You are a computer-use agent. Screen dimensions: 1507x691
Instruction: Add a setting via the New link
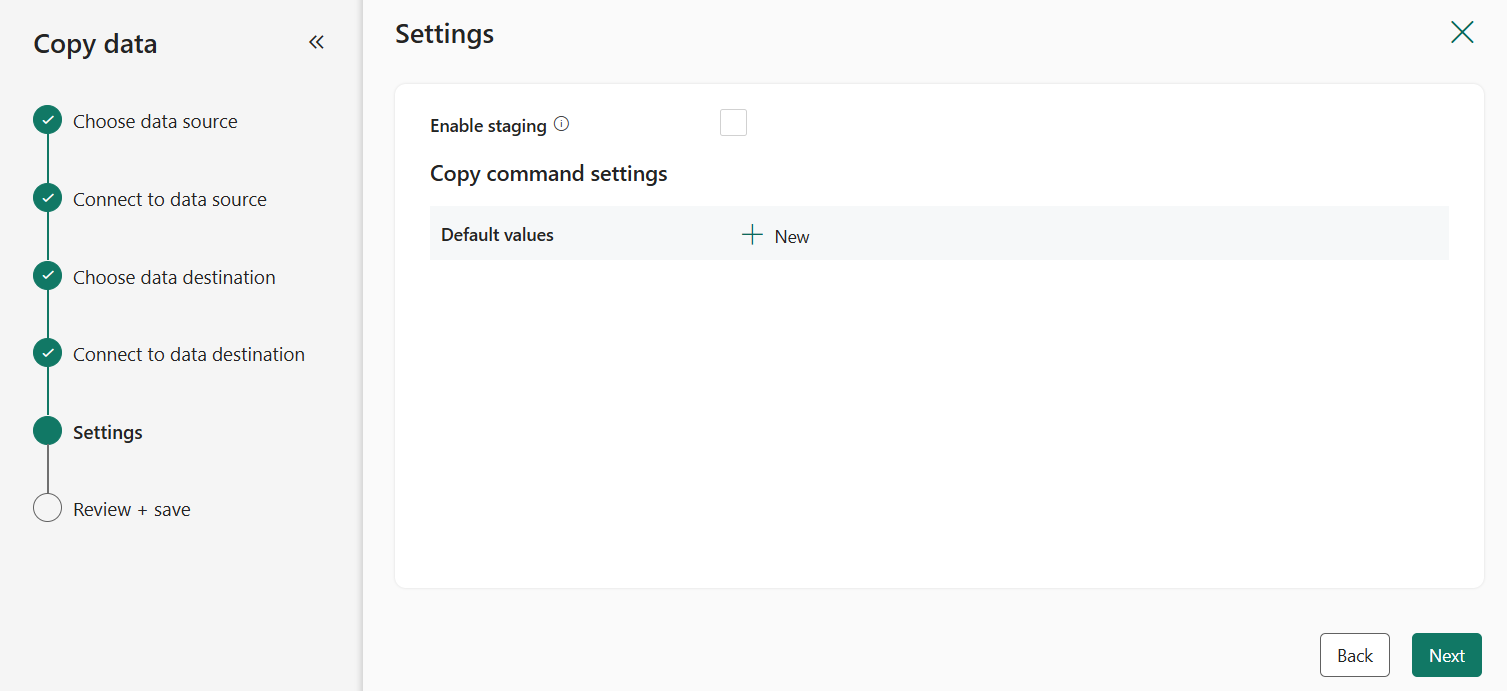click(790, 236)
